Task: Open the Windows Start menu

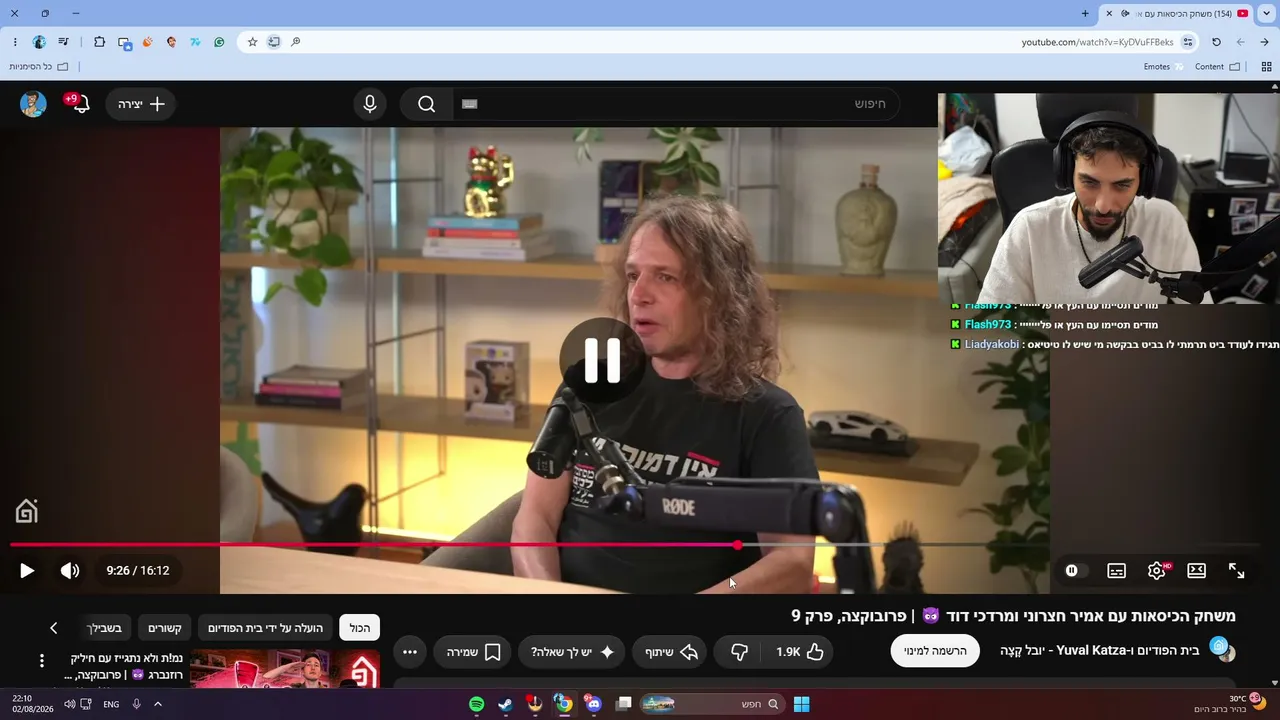Action: [801, 704]
